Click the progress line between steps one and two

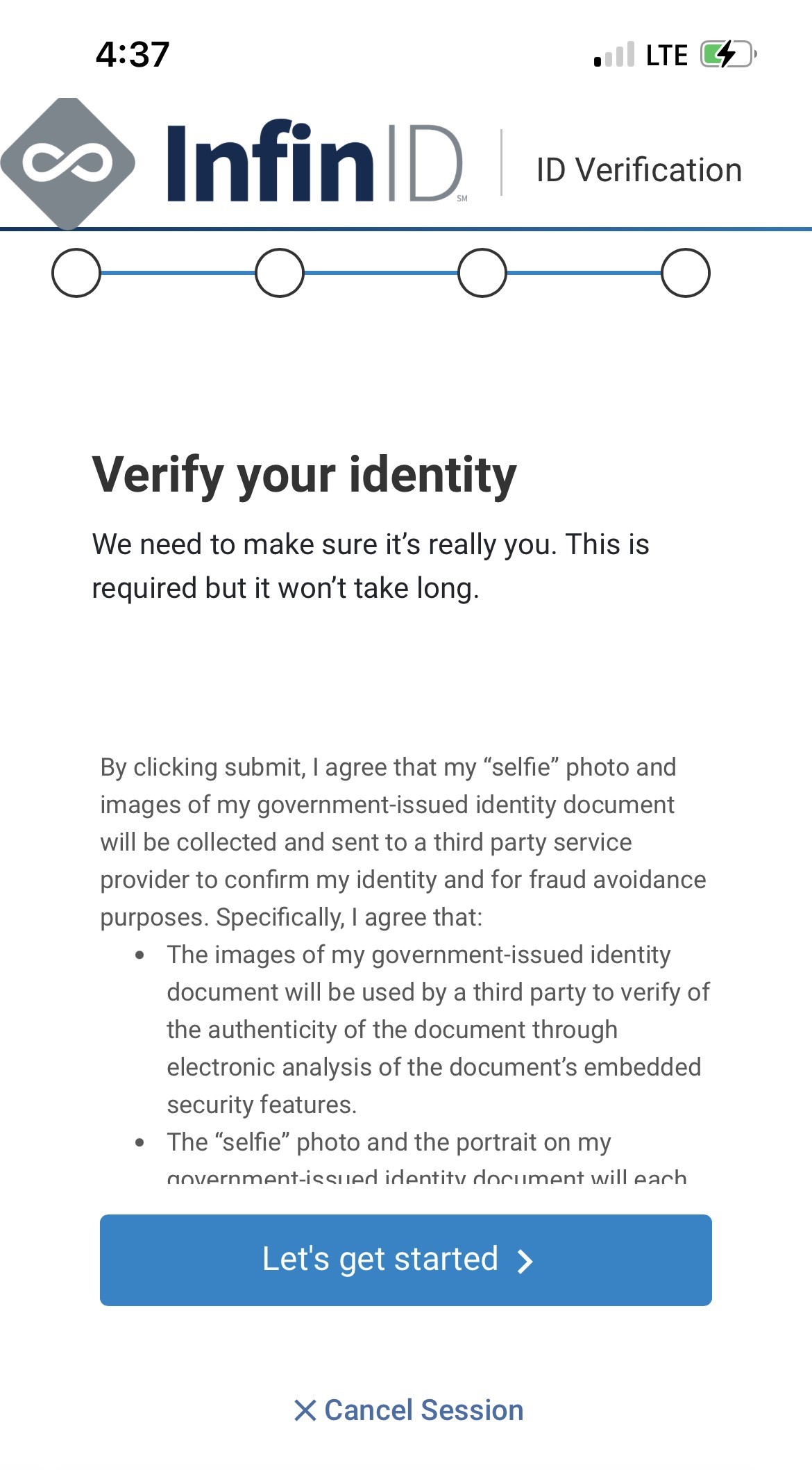[178, 273]
